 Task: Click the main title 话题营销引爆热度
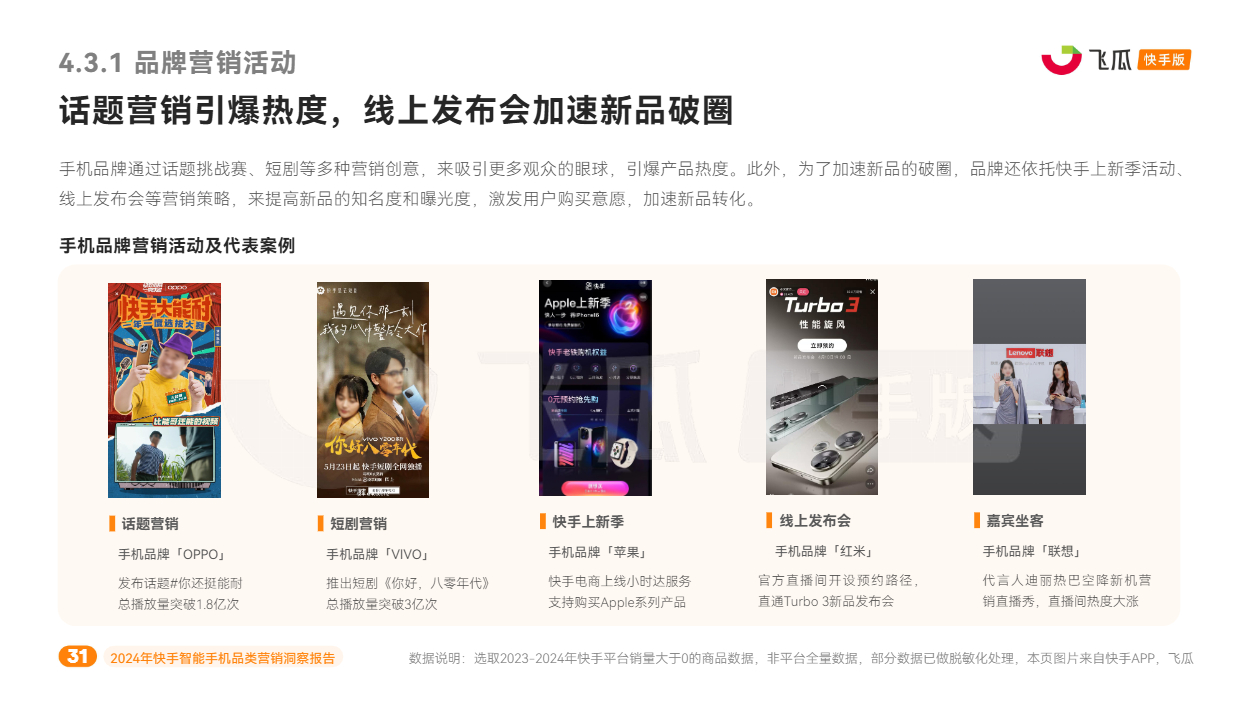[193, 110]
